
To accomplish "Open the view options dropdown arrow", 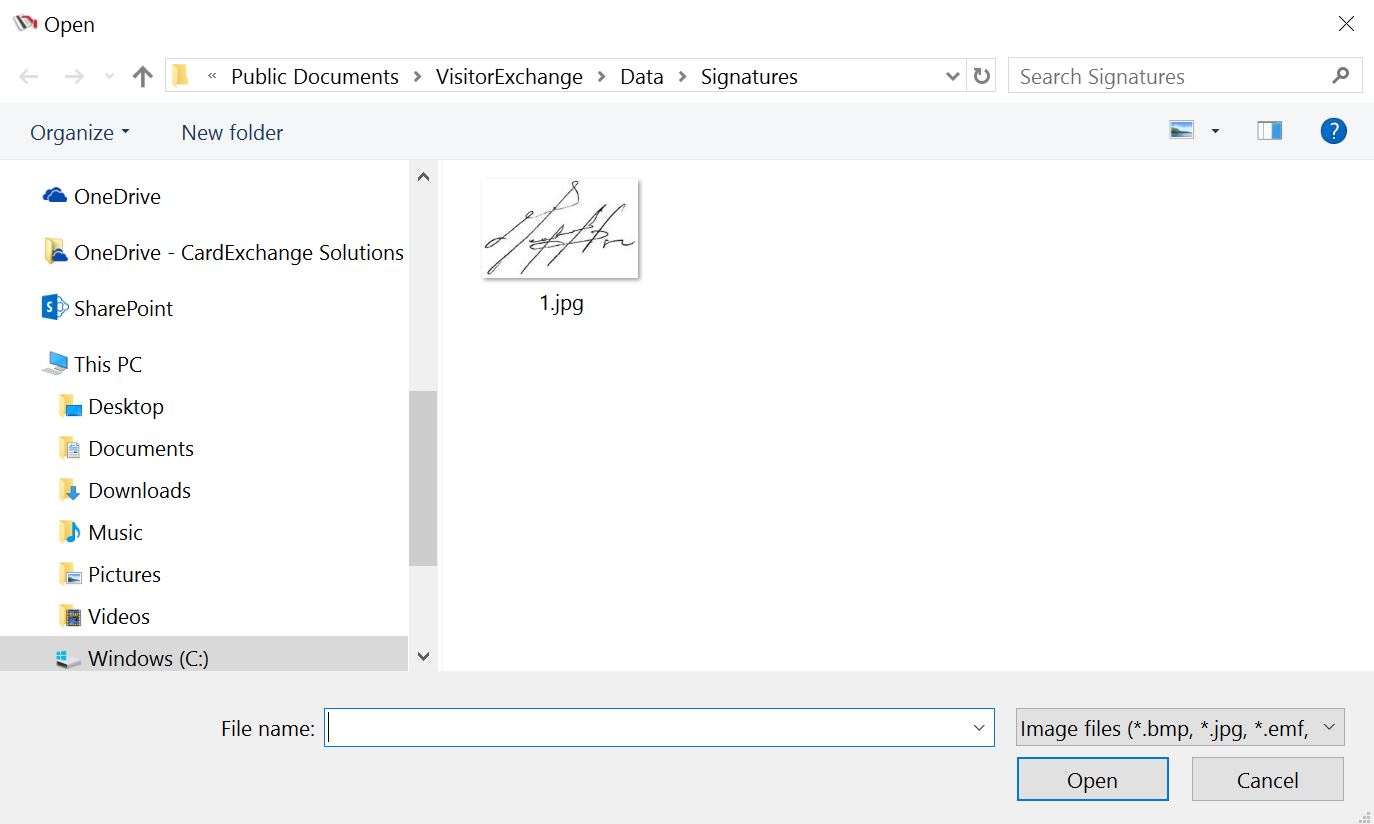I will click(1215, 131).
